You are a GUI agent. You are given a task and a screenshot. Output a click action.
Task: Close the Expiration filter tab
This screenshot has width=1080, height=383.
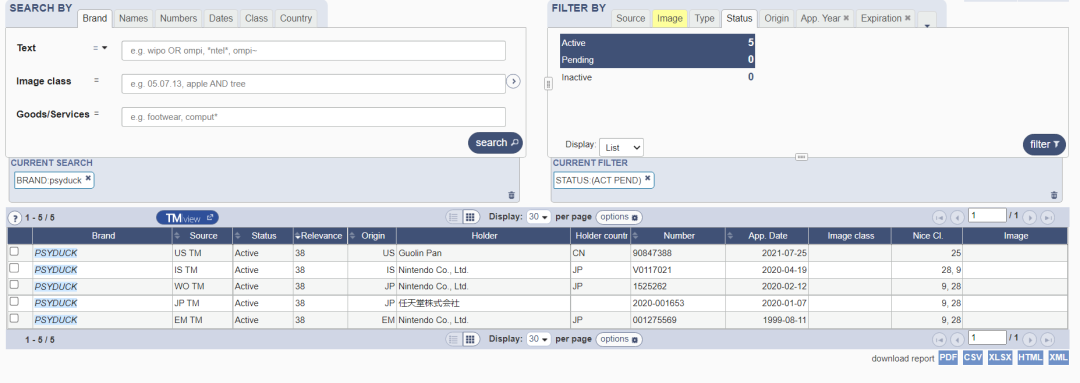(907, 19)
